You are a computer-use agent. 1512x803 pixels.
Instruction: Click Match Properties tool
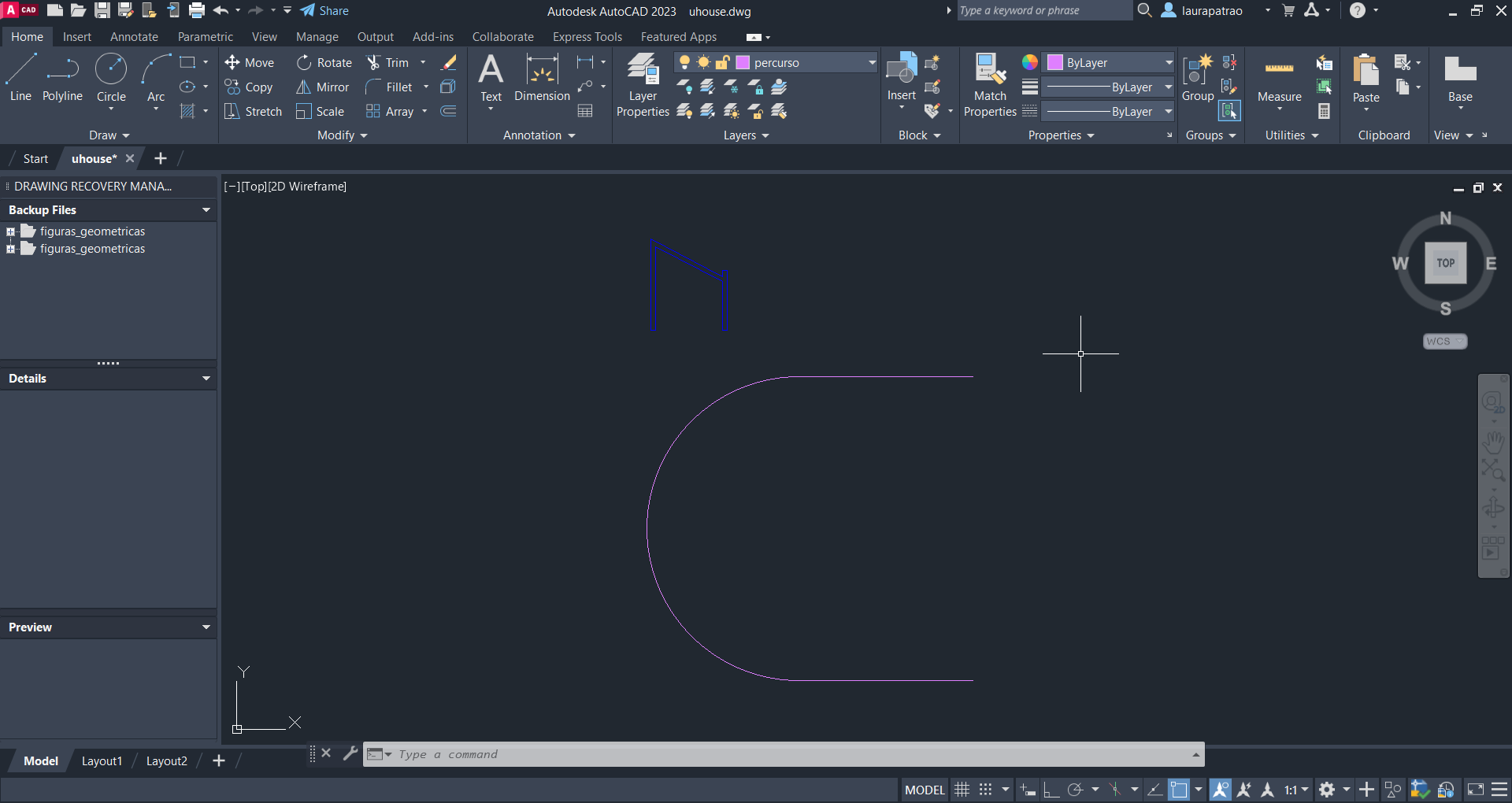pos(990,85)
